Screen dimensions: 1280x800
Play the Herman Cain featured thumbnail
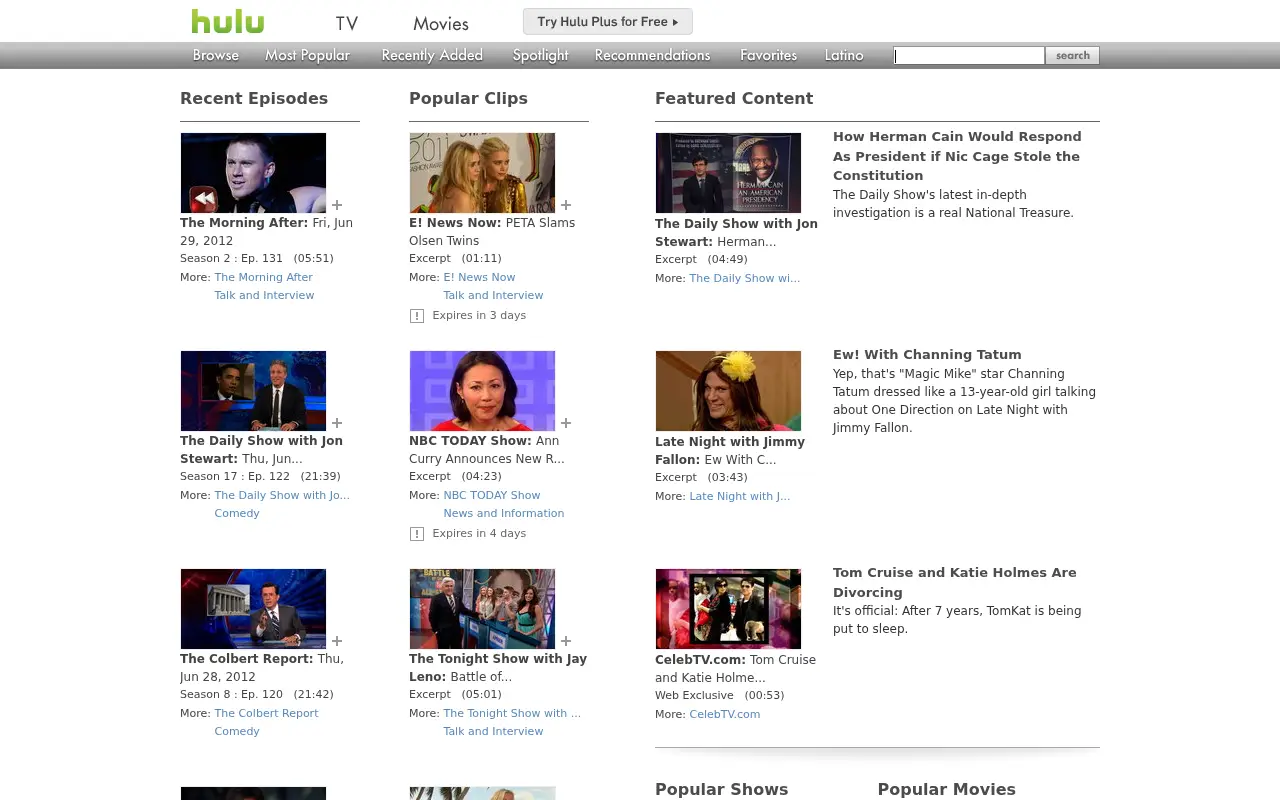(x=728, y=173)
